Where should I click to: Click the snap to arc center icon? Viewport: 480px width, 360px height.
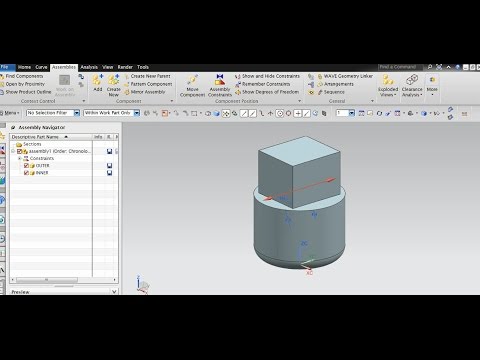[x=280, y=114]
